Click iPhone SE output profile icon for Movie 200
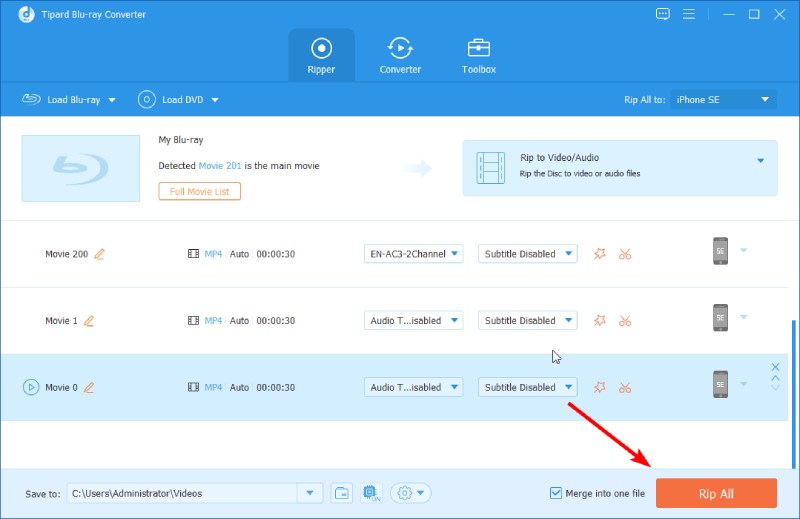 point(720,251)
